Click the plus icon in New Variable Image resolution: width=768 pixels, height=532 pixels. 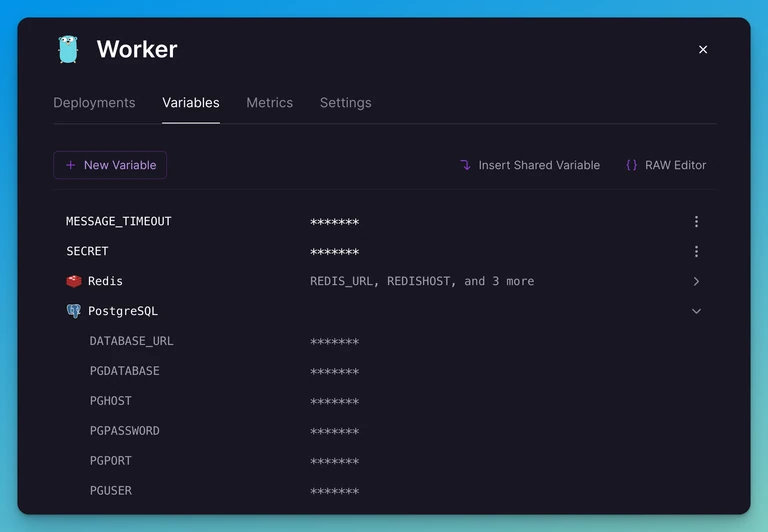coord(71,165)
